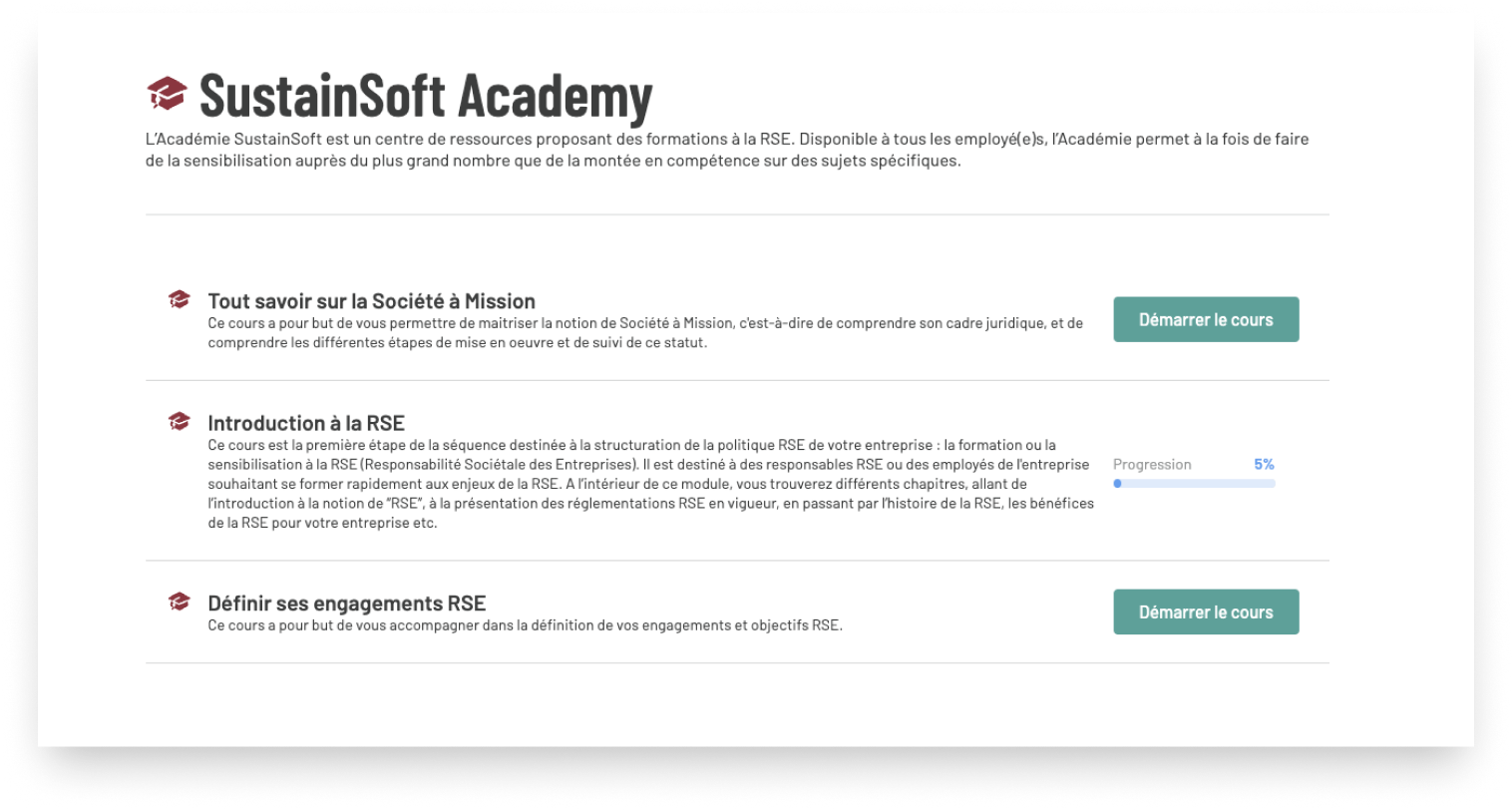This screenshot has width=1512, height=810.
Task: Click the Introduction à la RSE description text
Action: coord(650,484)
